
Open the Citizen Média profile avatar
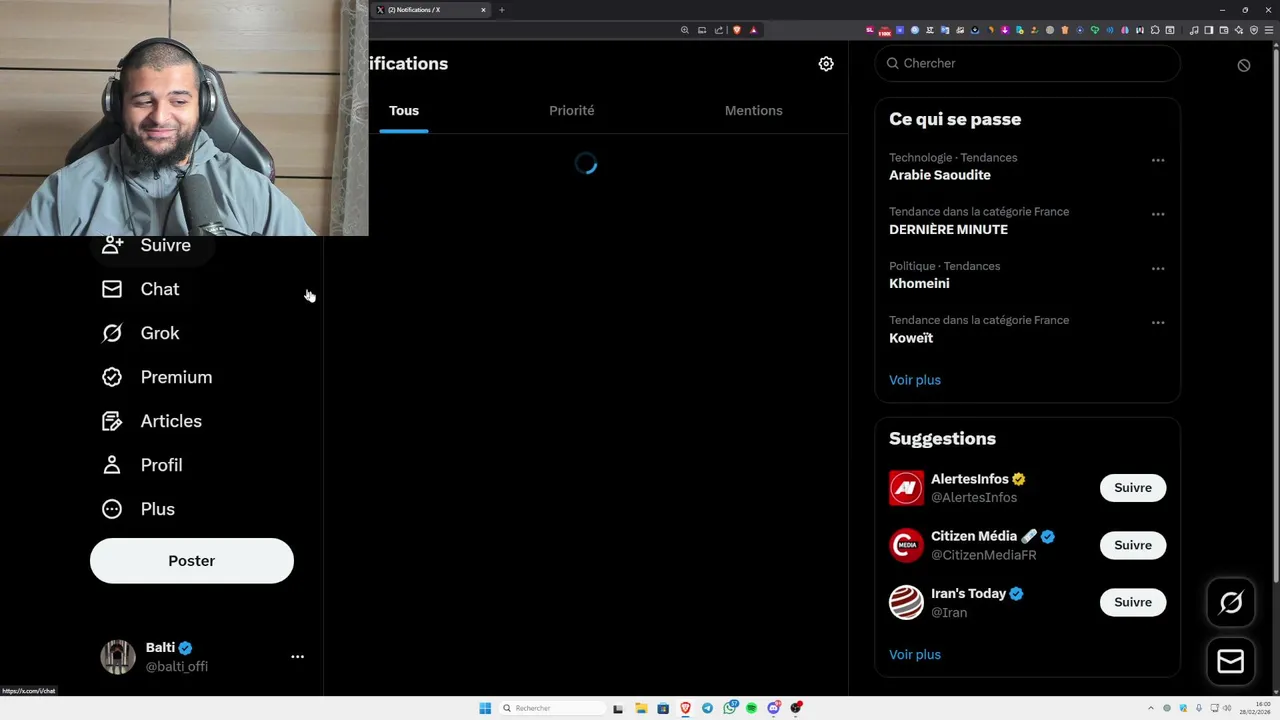[x=907, y=545]
